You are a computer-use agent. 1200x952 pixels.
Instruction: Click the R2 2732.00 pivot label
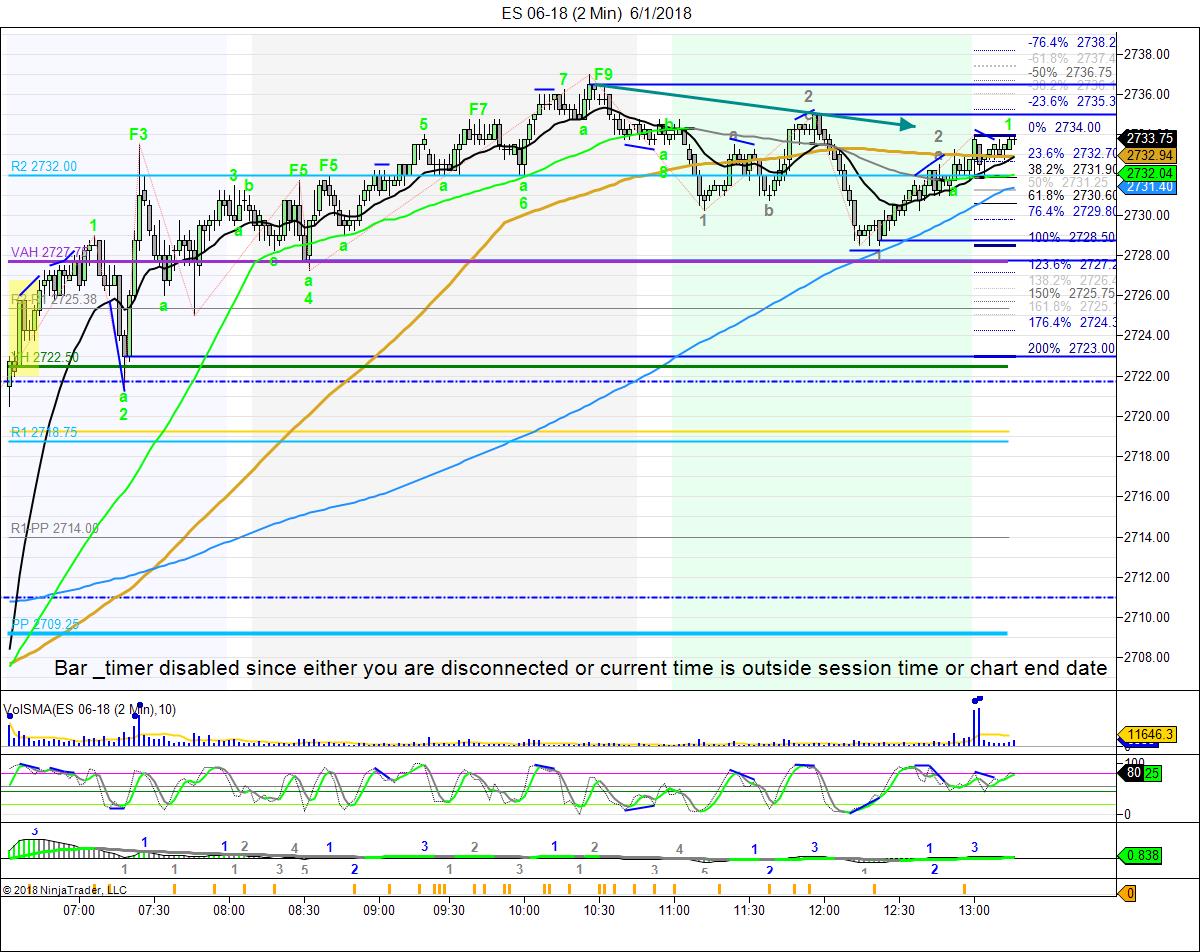tap(44, 167)
